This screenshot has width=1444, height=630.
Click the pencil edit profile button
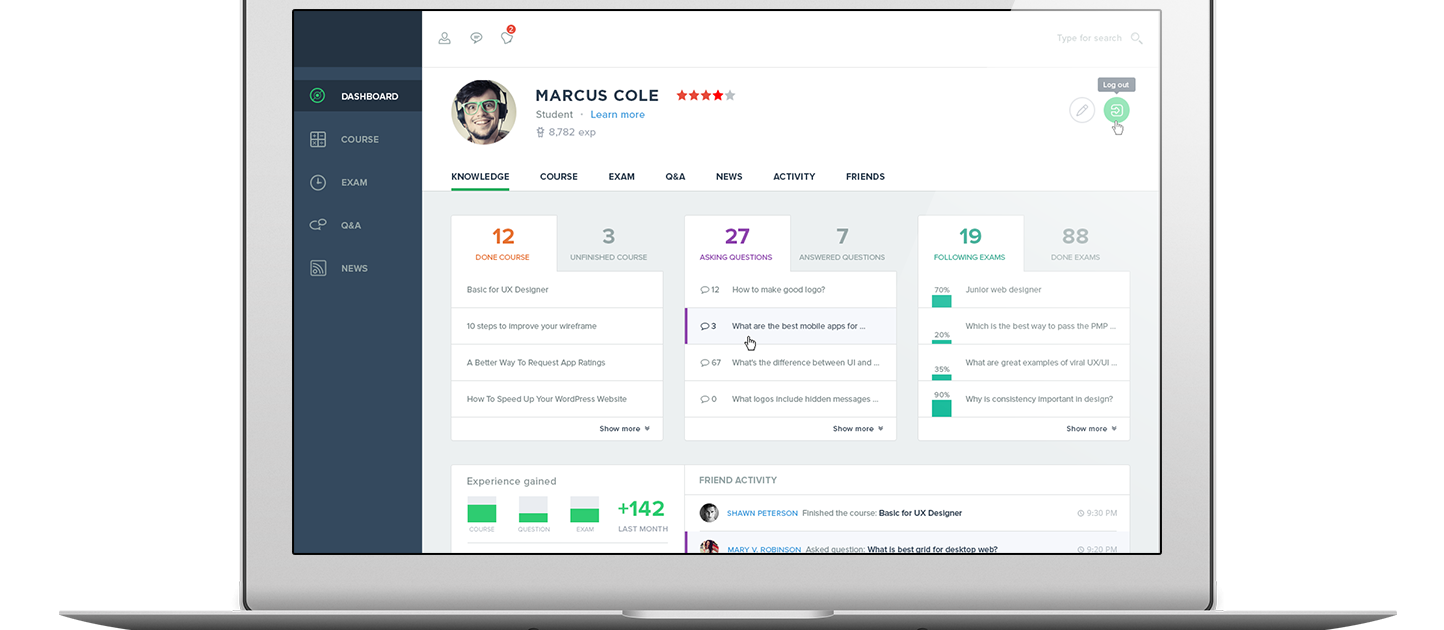(x=1081, y=110)
